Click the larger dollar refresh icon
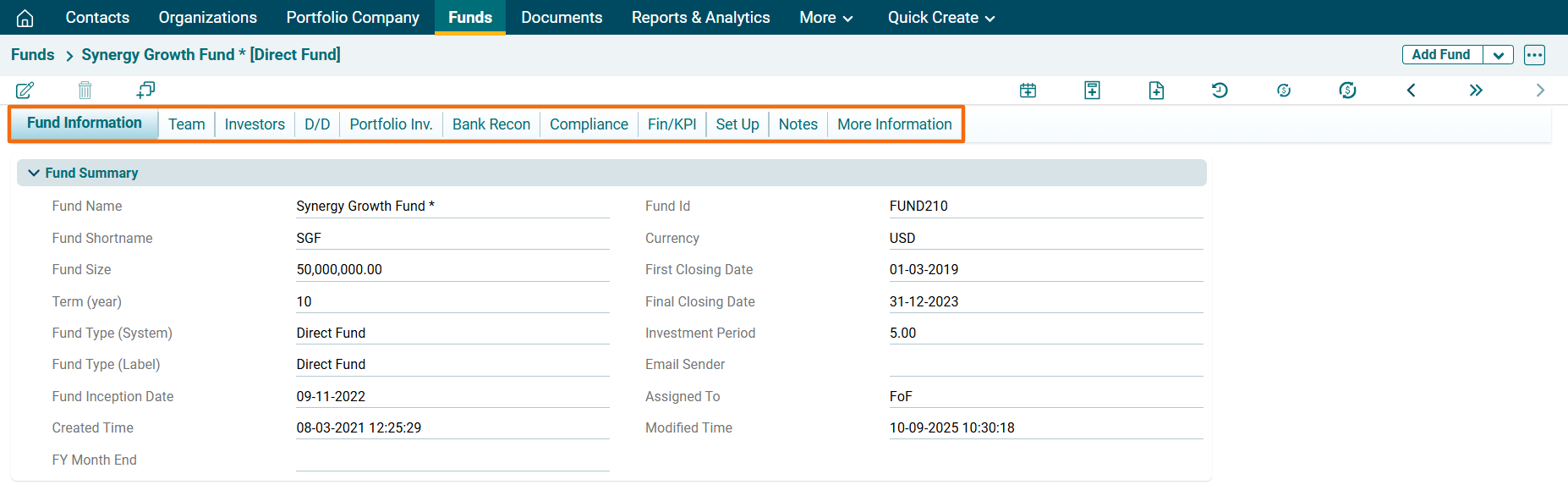Screen dimensions: 1568x485 [x=1347, y=91]
